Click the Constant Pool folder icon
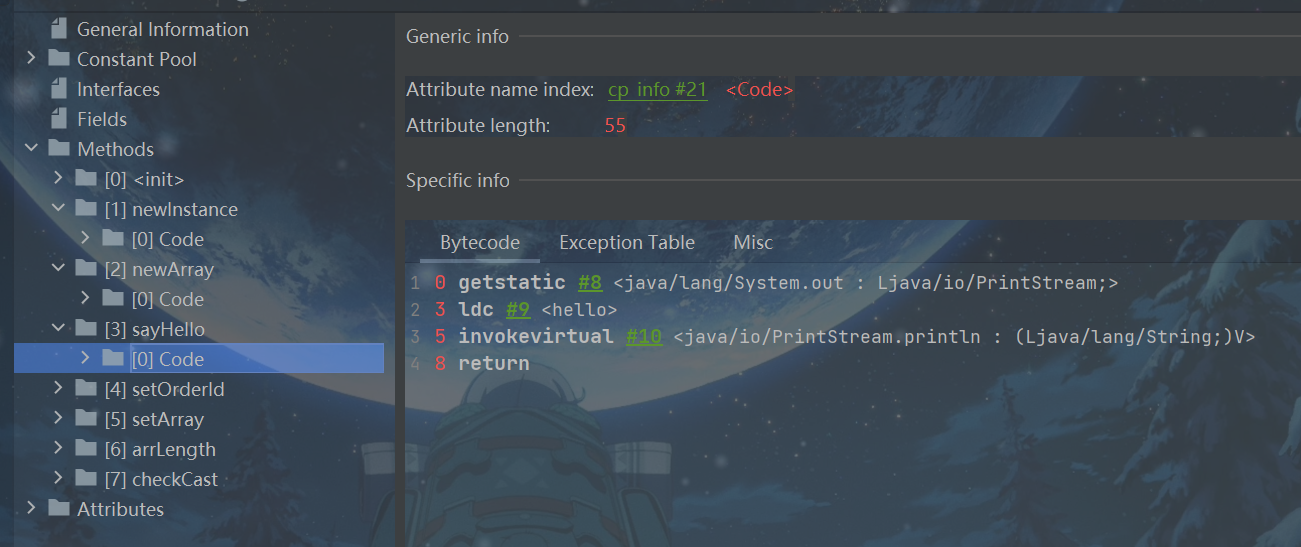1301x547 pixels. click(59, 60)
